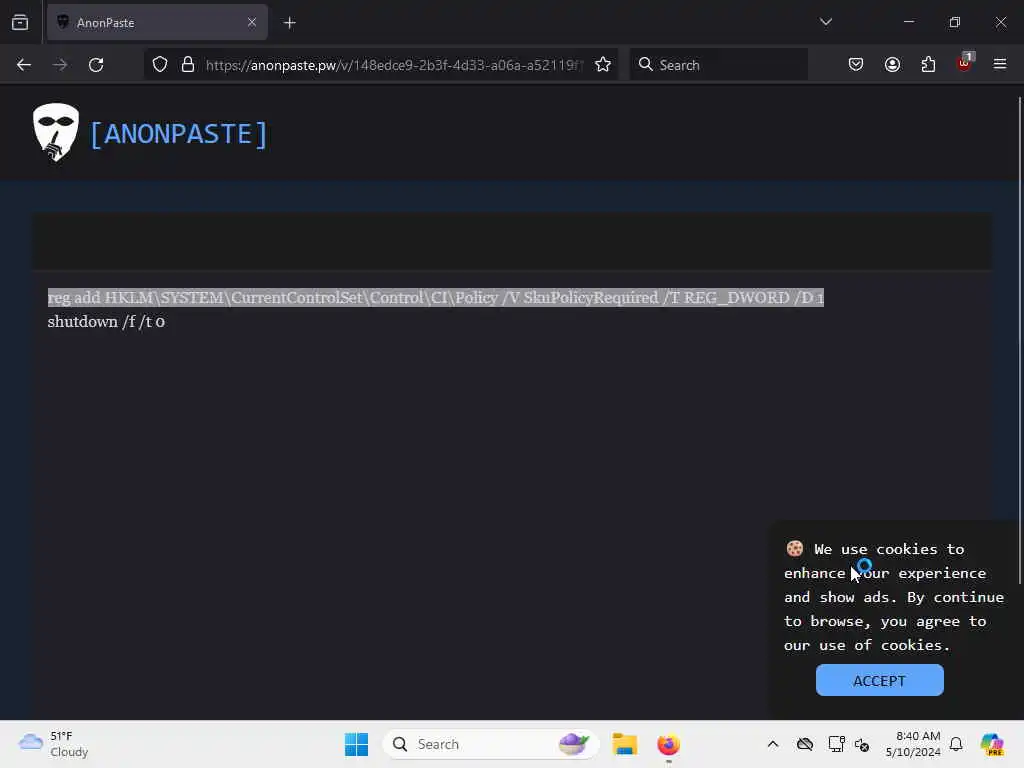Viewport: 1024px width, 768px height.
Task: Show site security info via padlock icon
Action: tap(188, 65)
